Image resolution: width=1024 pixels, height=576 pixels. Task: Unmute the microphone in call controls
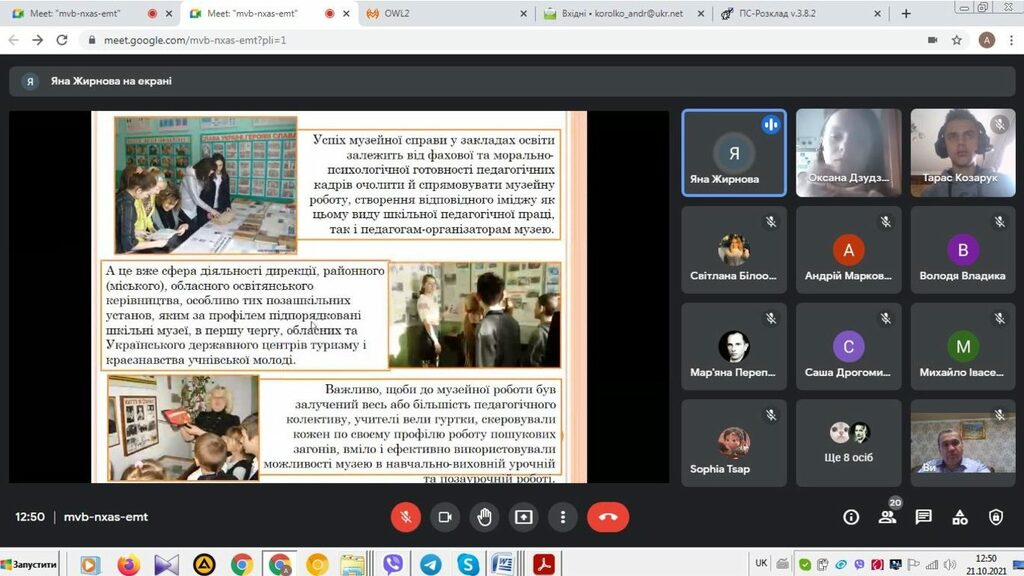tap(406, 517)
